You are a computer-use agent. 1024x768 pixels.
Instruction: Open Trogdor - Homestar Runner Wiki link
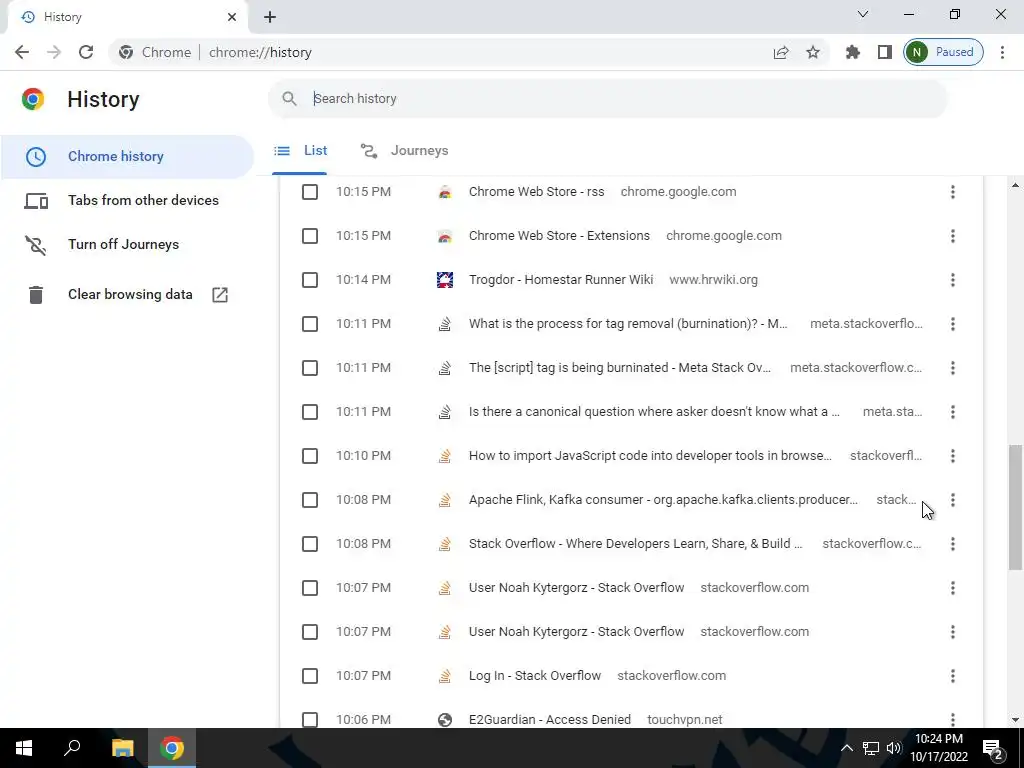tap(561, 280)
